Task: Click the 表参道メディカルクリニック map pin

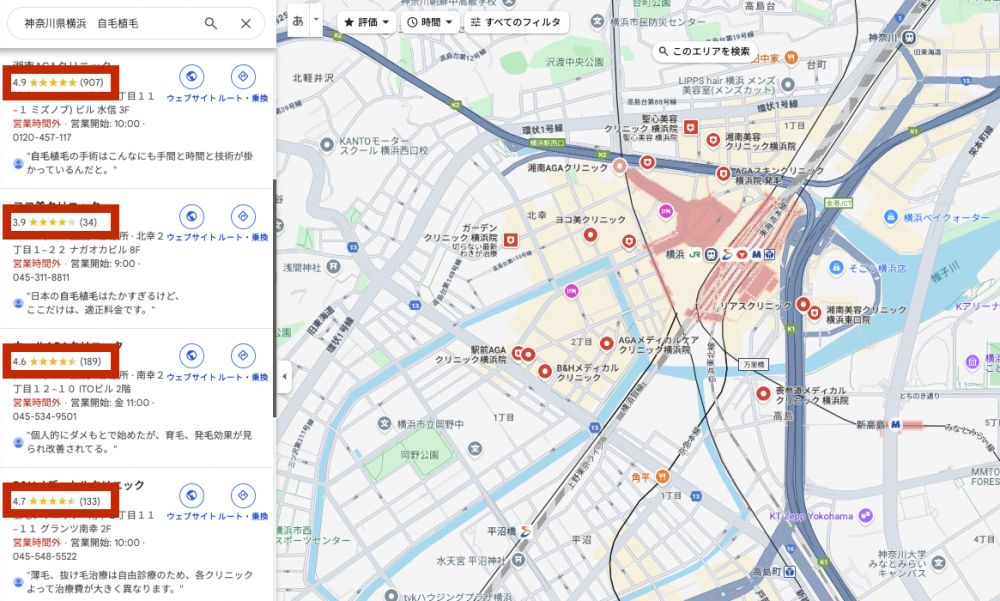Action: (764, 393)
